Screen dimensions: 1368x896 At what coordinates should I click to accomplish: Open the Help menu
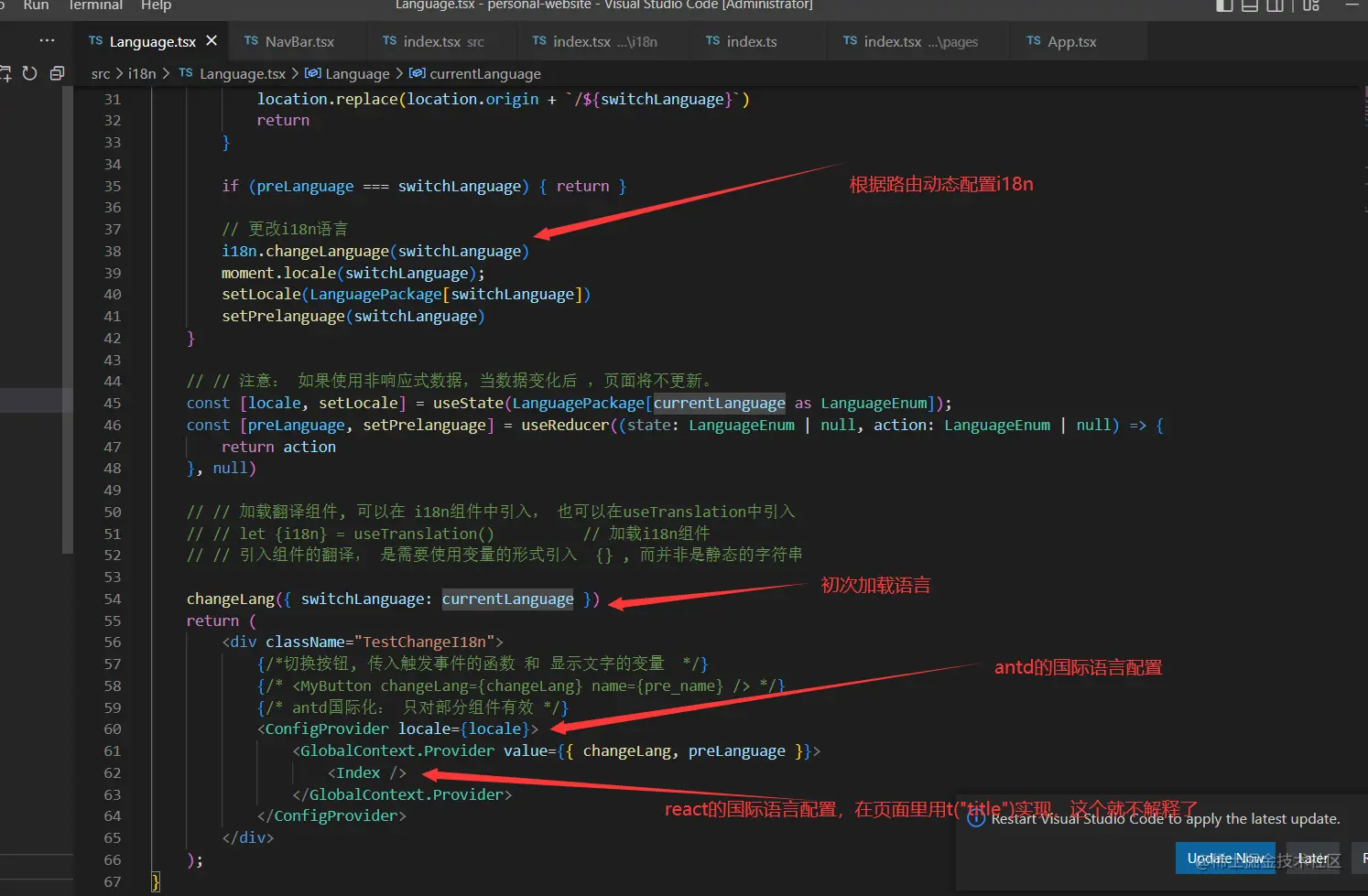point(156,5)
